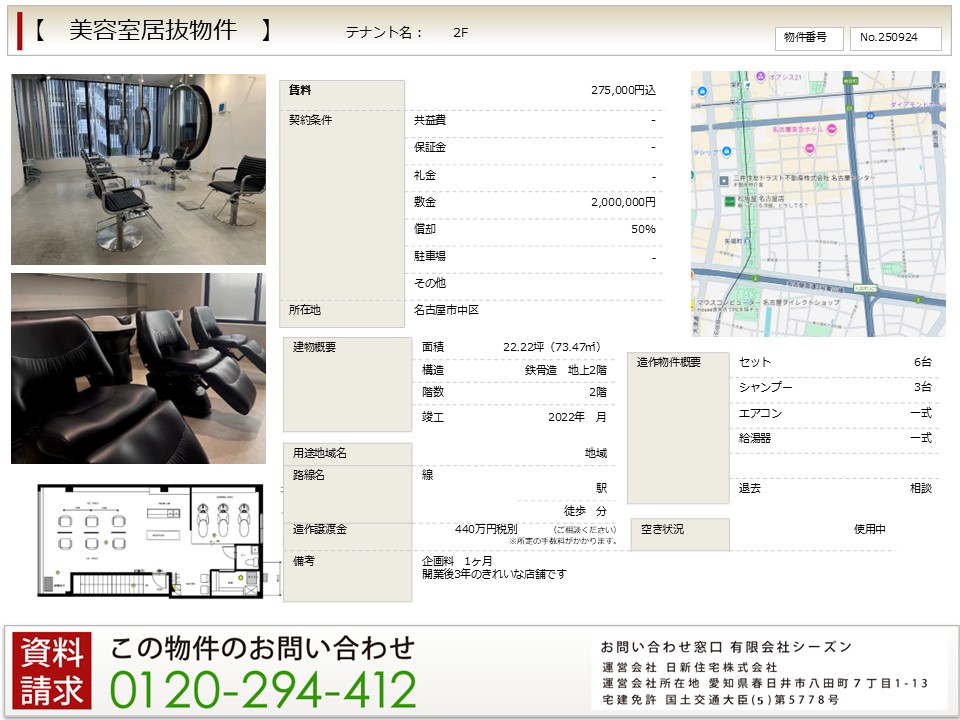Screen dimensions: 960x720
Task: Click the structure value 鉄骨造 地上2階
Action: point(566,370)
